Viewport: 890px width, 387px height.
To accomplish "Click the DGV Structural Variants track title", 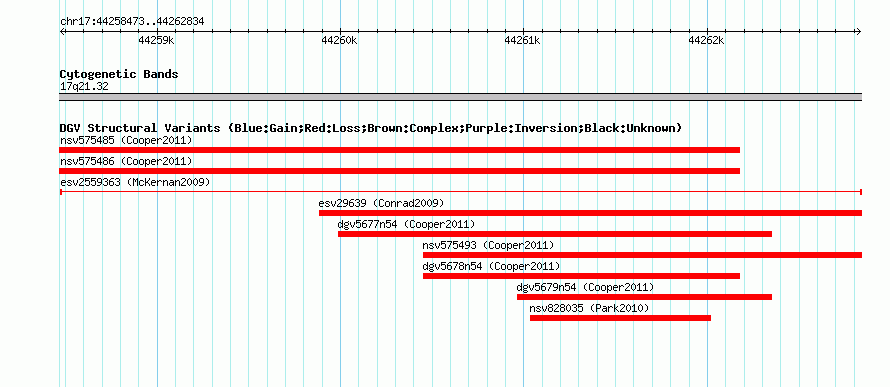I will pos(371,128).
